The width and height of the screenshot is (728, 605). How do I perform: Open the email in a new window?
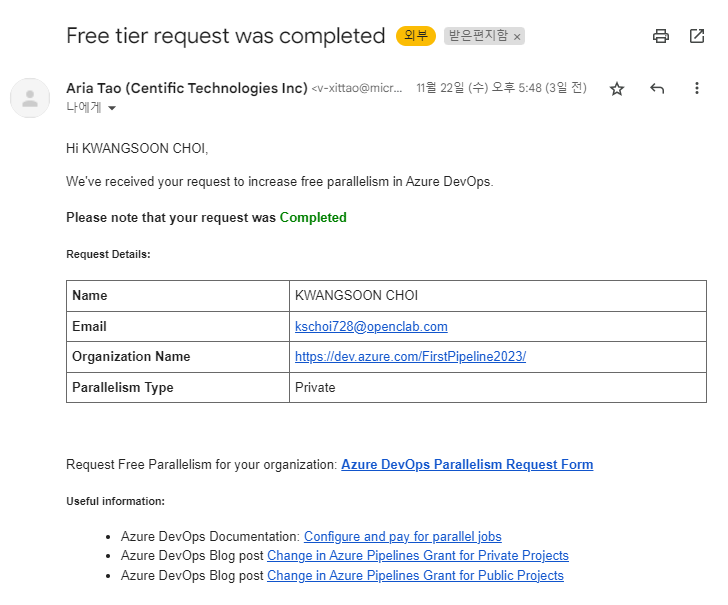(x=697, y=36)
